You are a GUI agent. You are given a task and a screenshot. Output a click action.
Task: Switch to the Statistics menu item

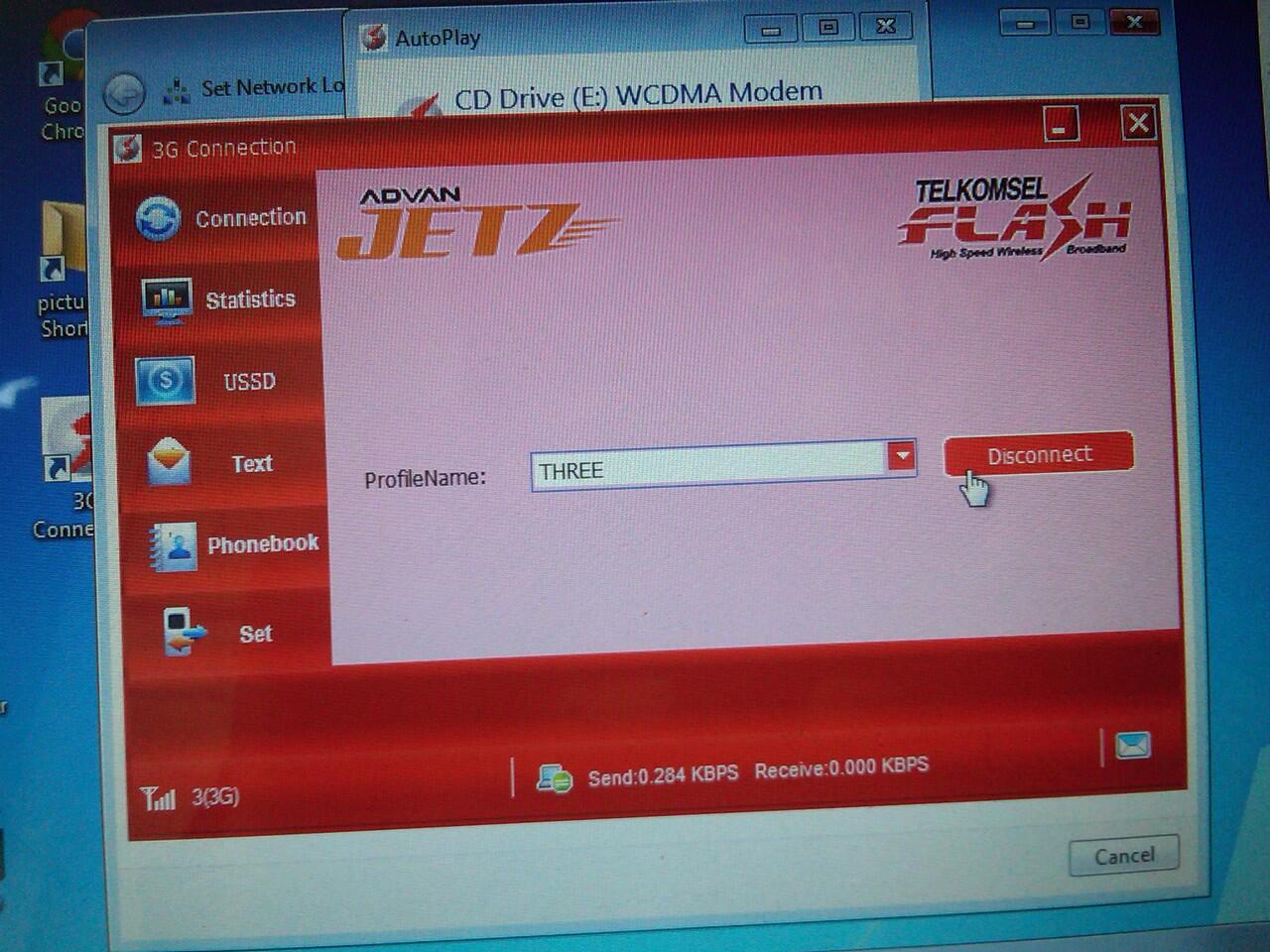click(250, 299)
